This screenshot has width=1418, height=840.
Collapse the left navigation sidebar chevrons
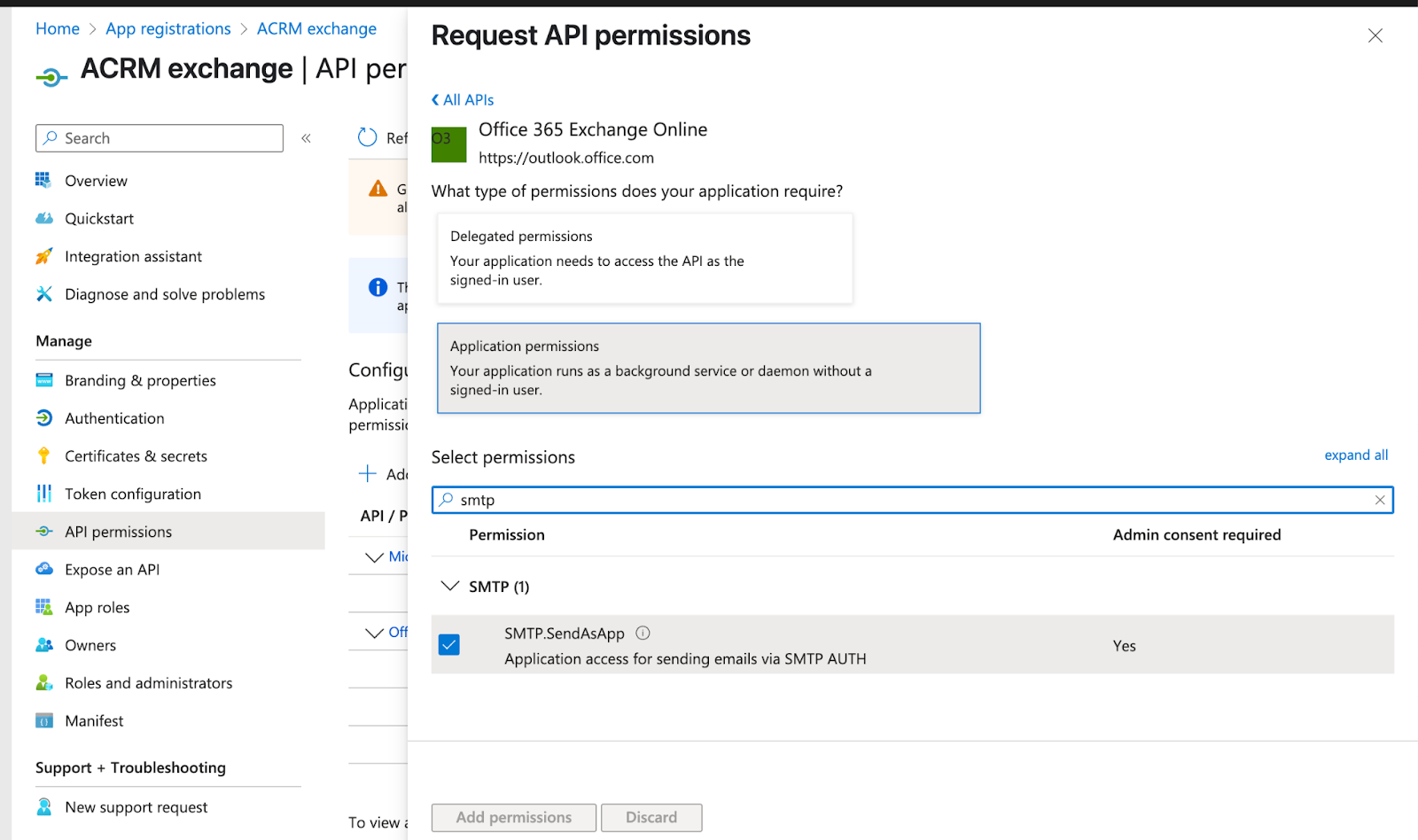tap(306, 138)
